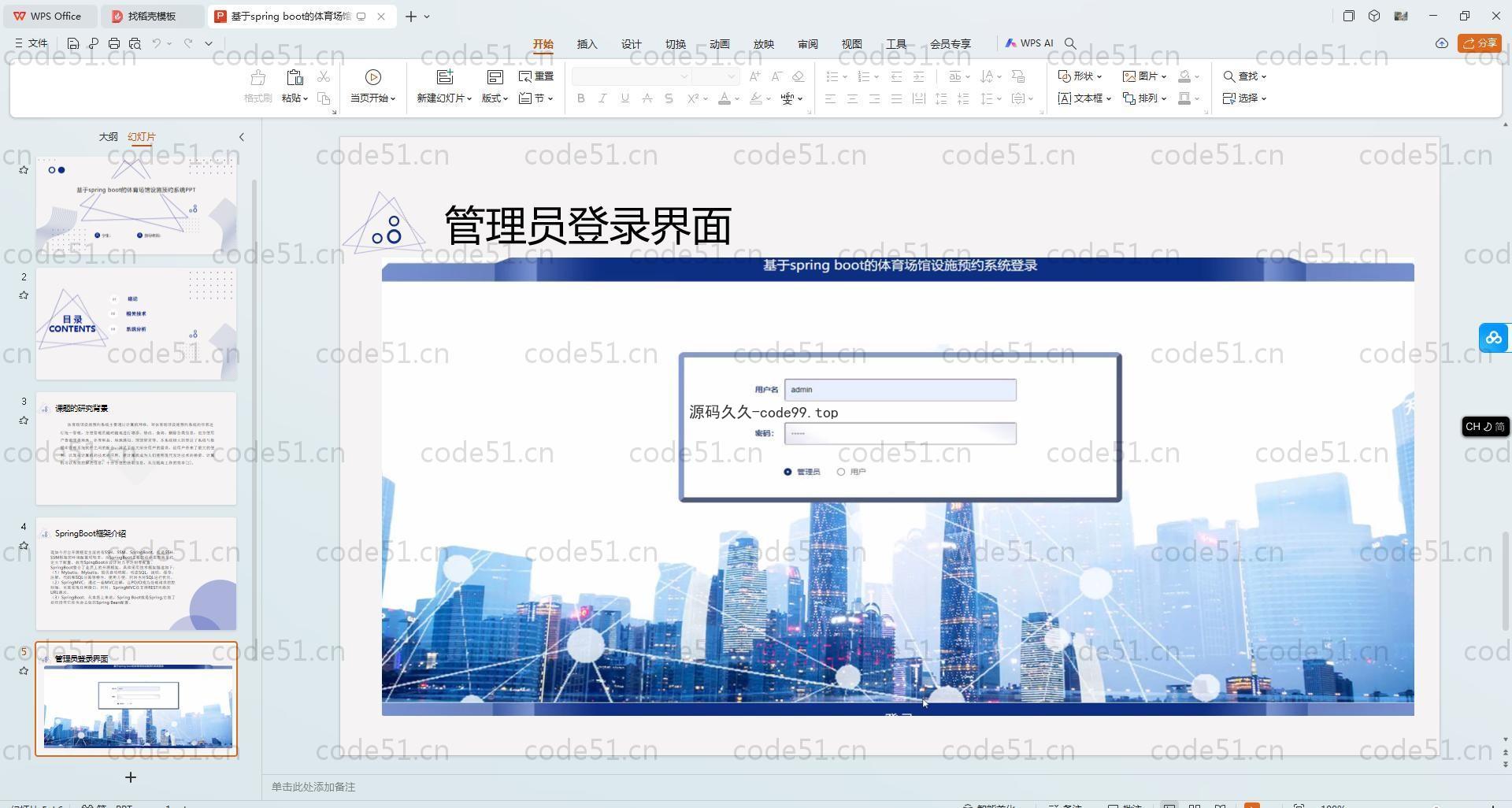Screen dimensions: 1512x808
Task: Click the Reset (重置) slide button
Action: click(x=536, y=76)
